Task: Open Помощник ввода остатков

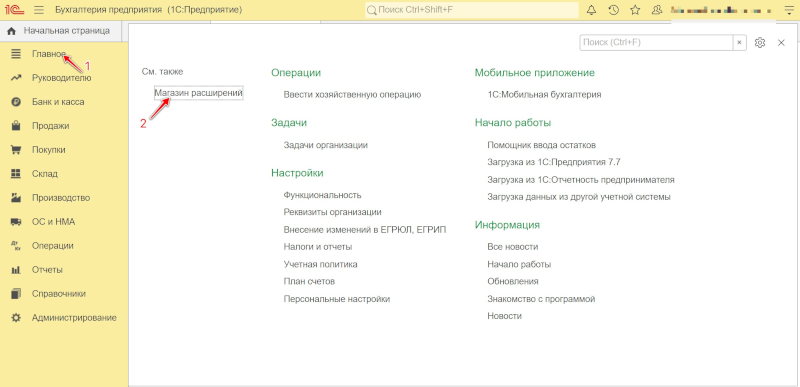Action: pyautogui.click(x=542, y=145)
